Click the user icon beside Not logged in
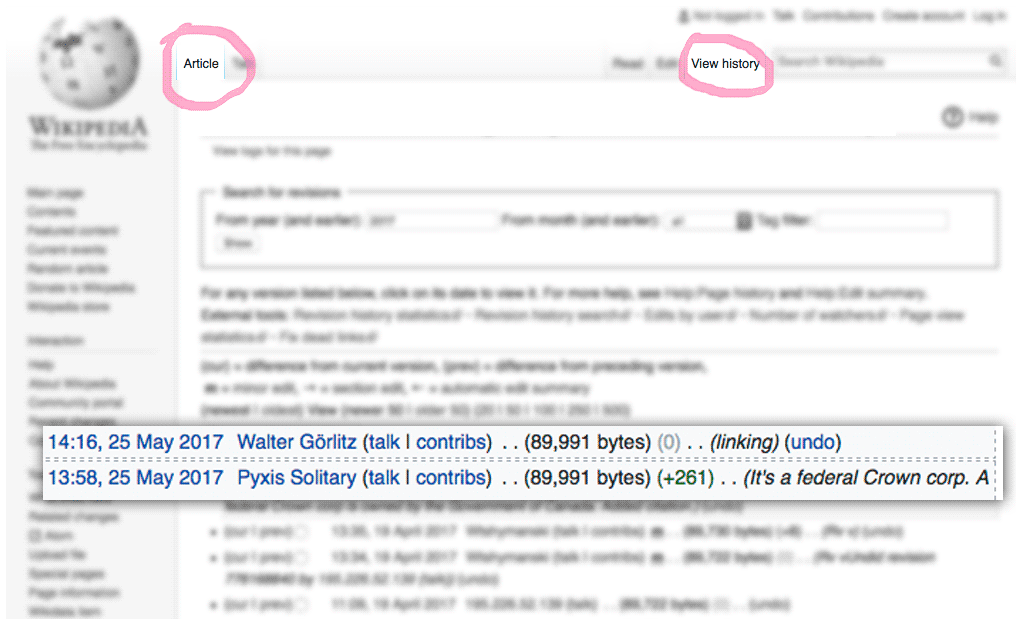Image resolution: width=1022 pixels, height=624 pixels. [x=684, y=16]
